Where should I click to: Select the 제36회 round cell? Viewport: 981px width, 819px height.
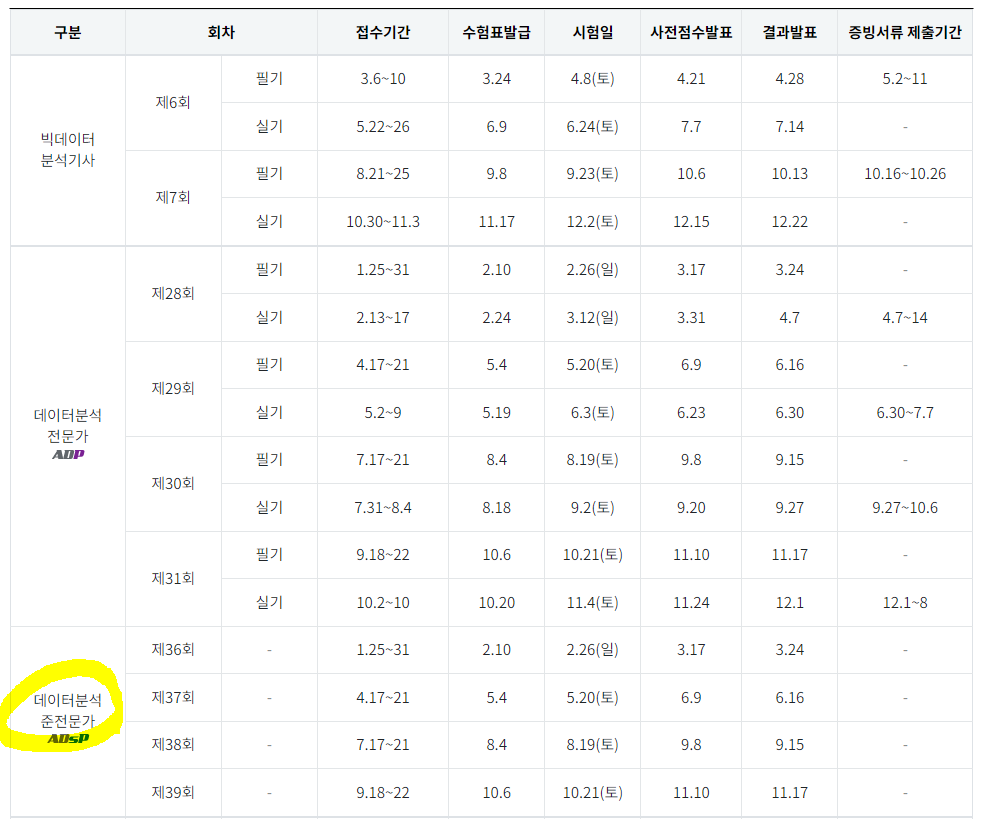click(173, 649)
